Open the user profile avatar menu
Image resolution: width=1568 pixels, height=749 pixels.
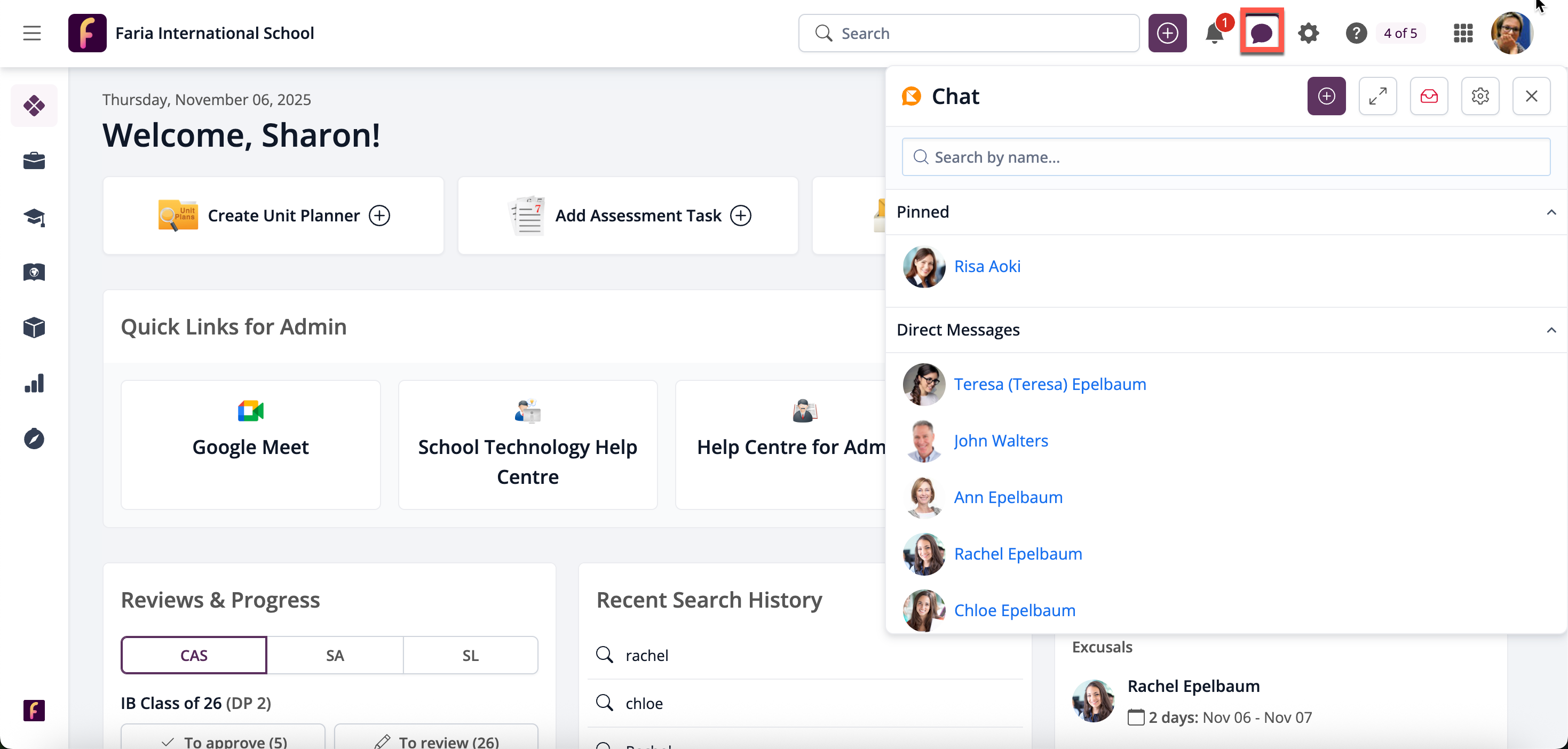[x=1511, y=34]
